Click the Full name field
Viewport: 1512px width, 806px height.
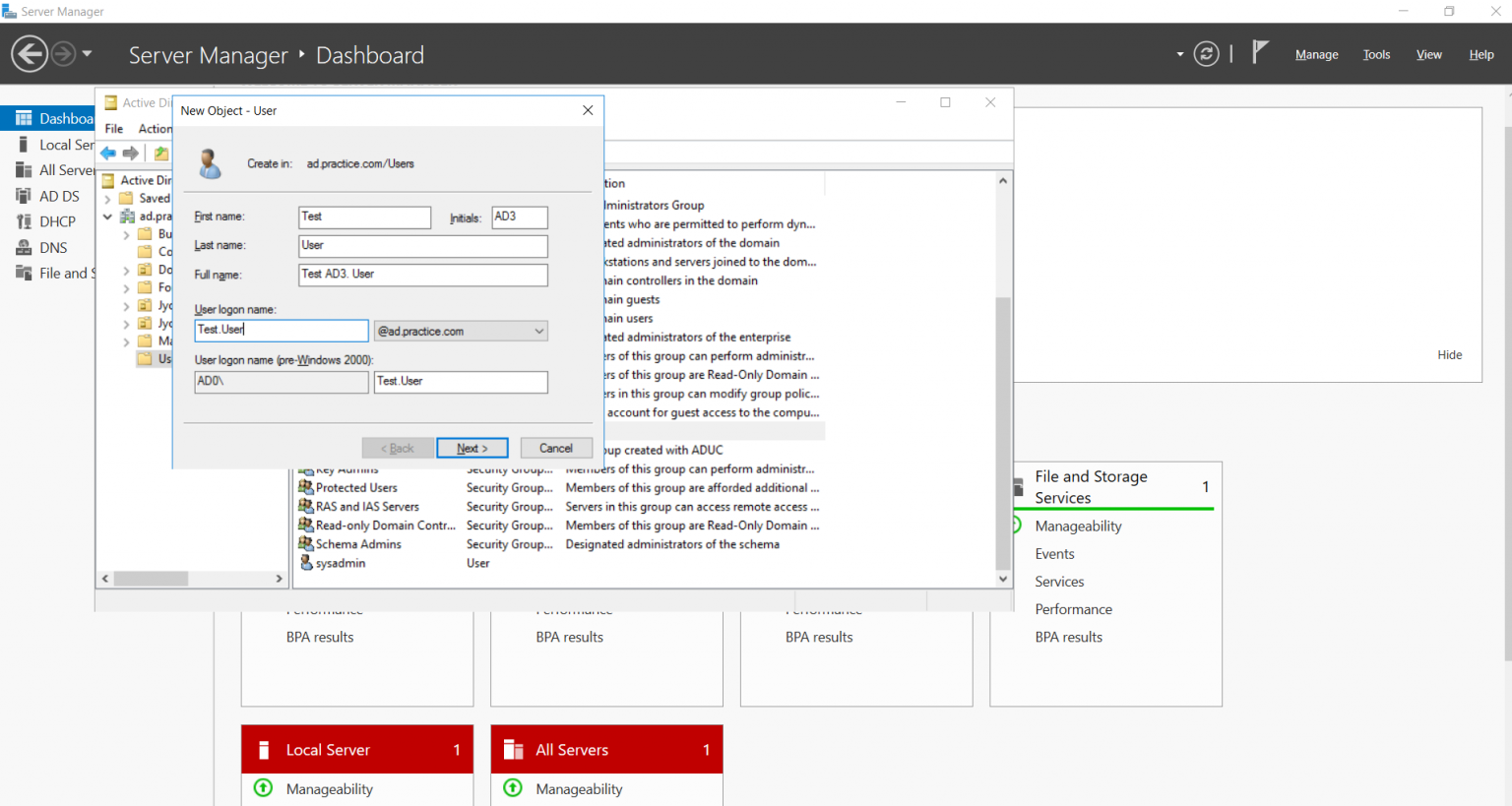tap(423, 275)
